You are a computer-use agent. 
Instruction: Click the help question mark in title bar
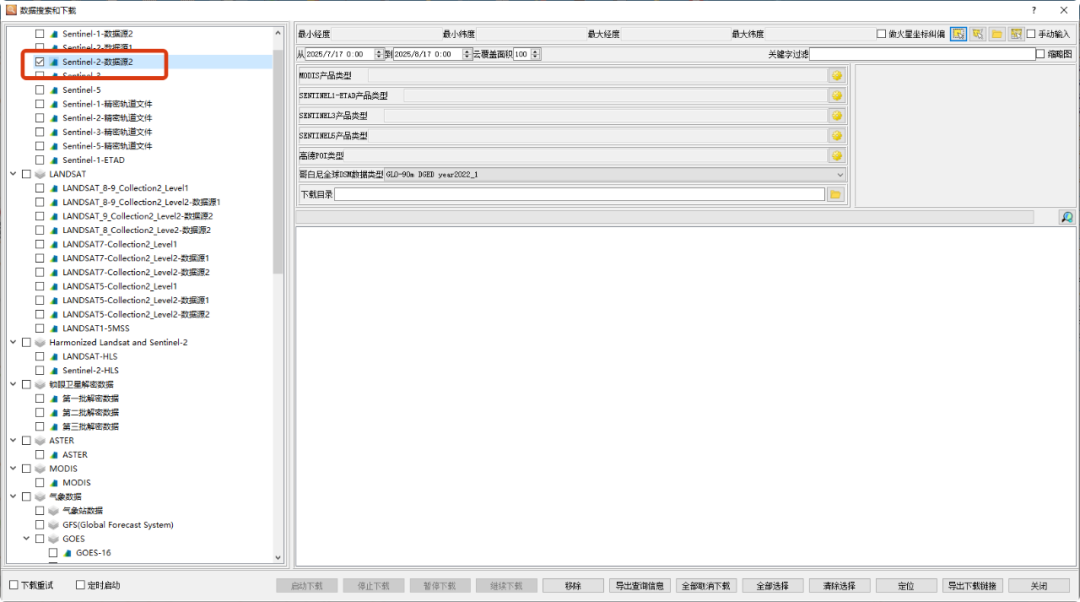click(x=1034, y=10)
